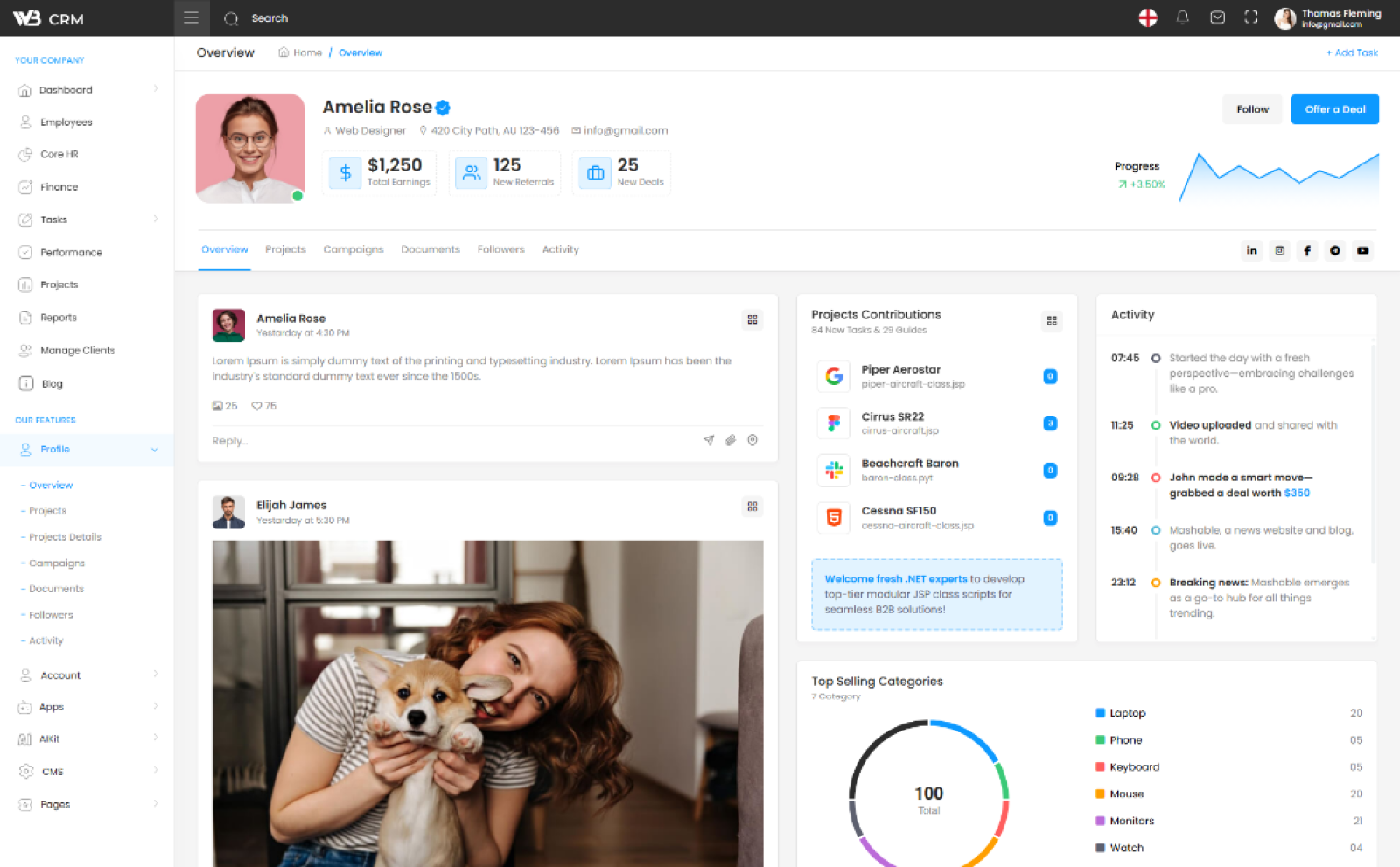Open Thomas Fleming user account menu
The width and height of the screenshot is (1400, 867).
[1328, 18]
